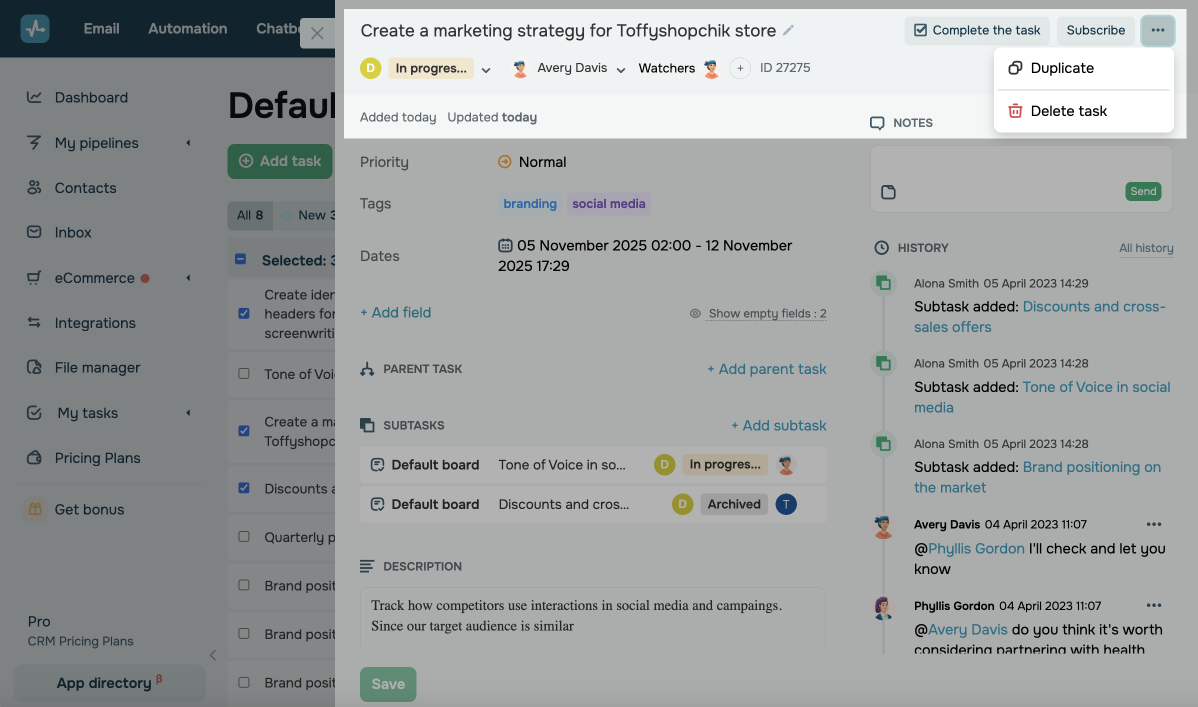
Task: Choose Delete task from the menu
Action: (1068, 111)
